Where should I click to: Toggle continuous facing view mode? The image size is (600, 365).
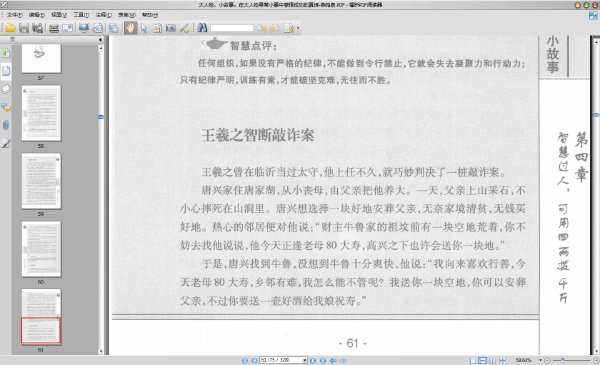pyautogui.click(x=502, y=360)
